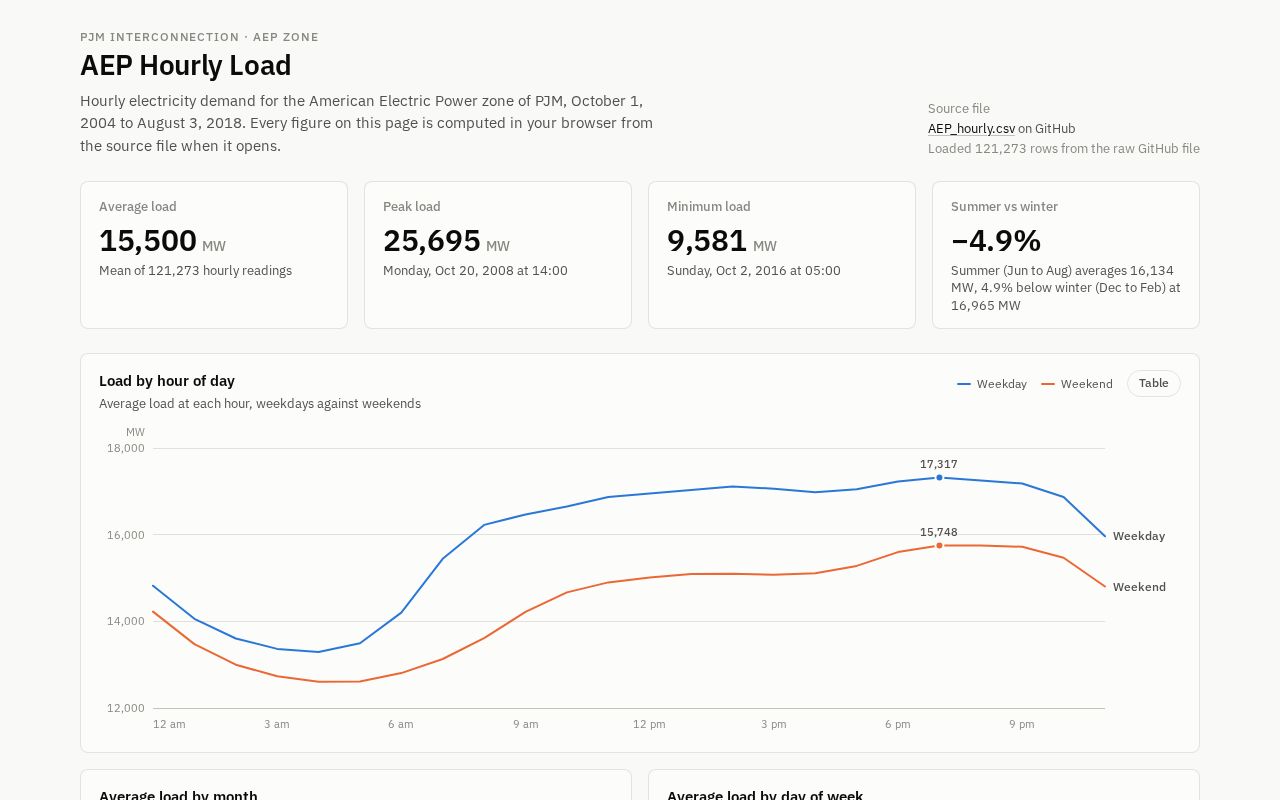
Task: Click the summer averages description in the fourth card
Action: tap(1065, 288)
